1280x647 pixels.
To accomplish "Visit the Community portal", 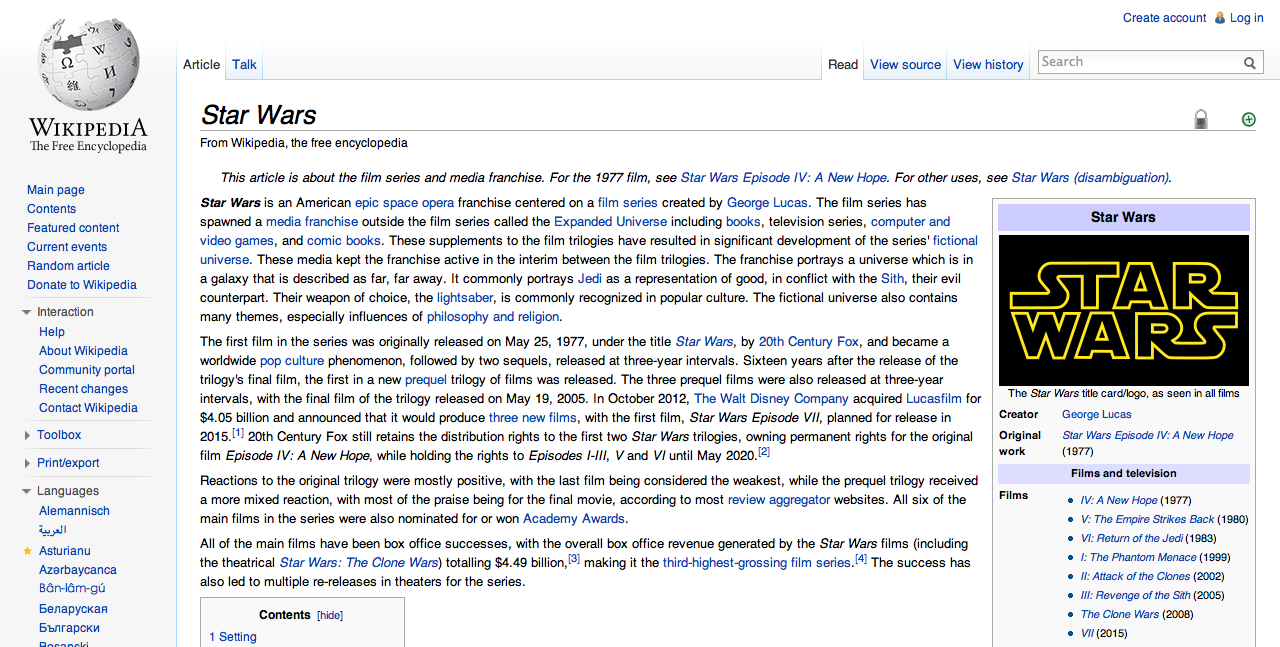I will [x=87, y=370].
